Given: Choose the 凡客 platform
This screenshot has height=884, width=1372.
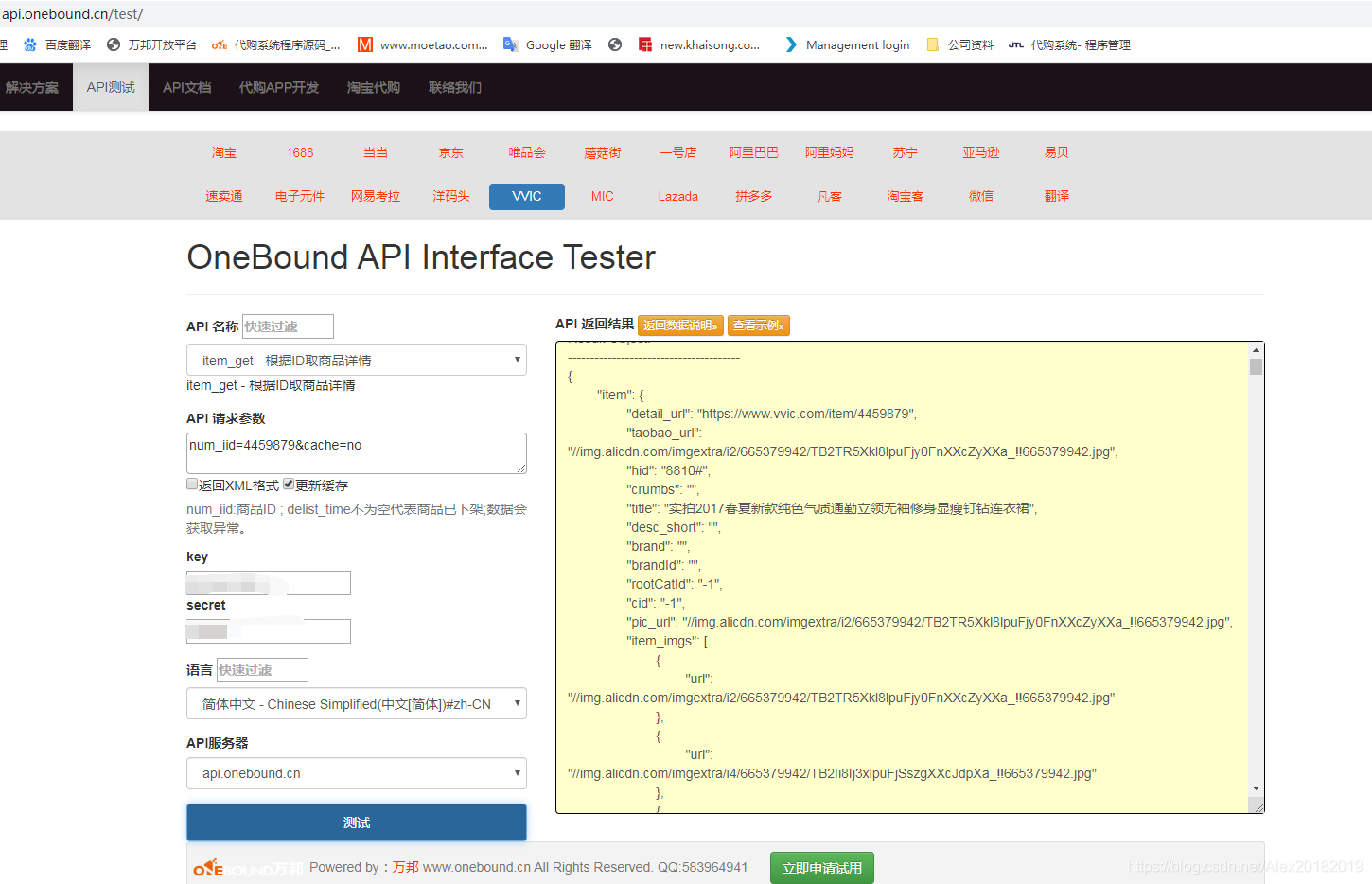Looking at the screenshot, I should coord(830,196).
